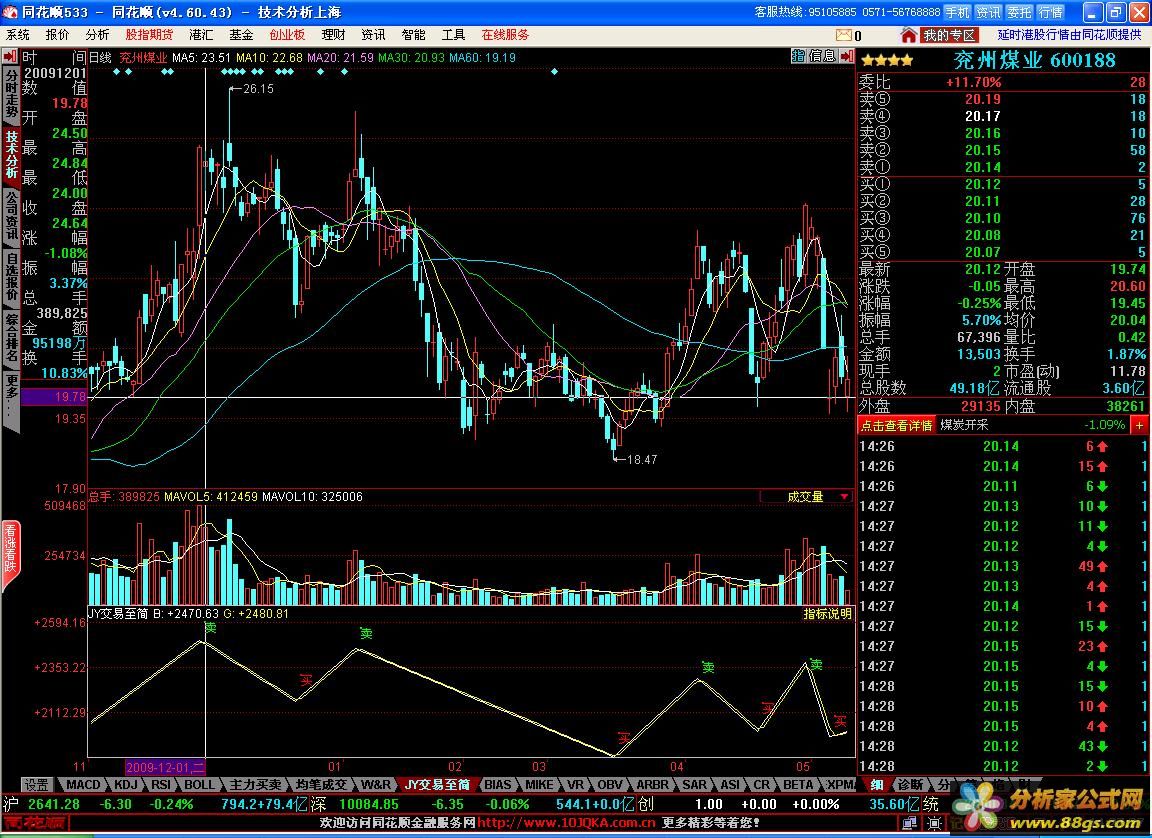Image resolution: width=1152 pixels, height=838 pixels.
Task: Click the 指 indicator button above chart
Action: [x=798, y=56]
